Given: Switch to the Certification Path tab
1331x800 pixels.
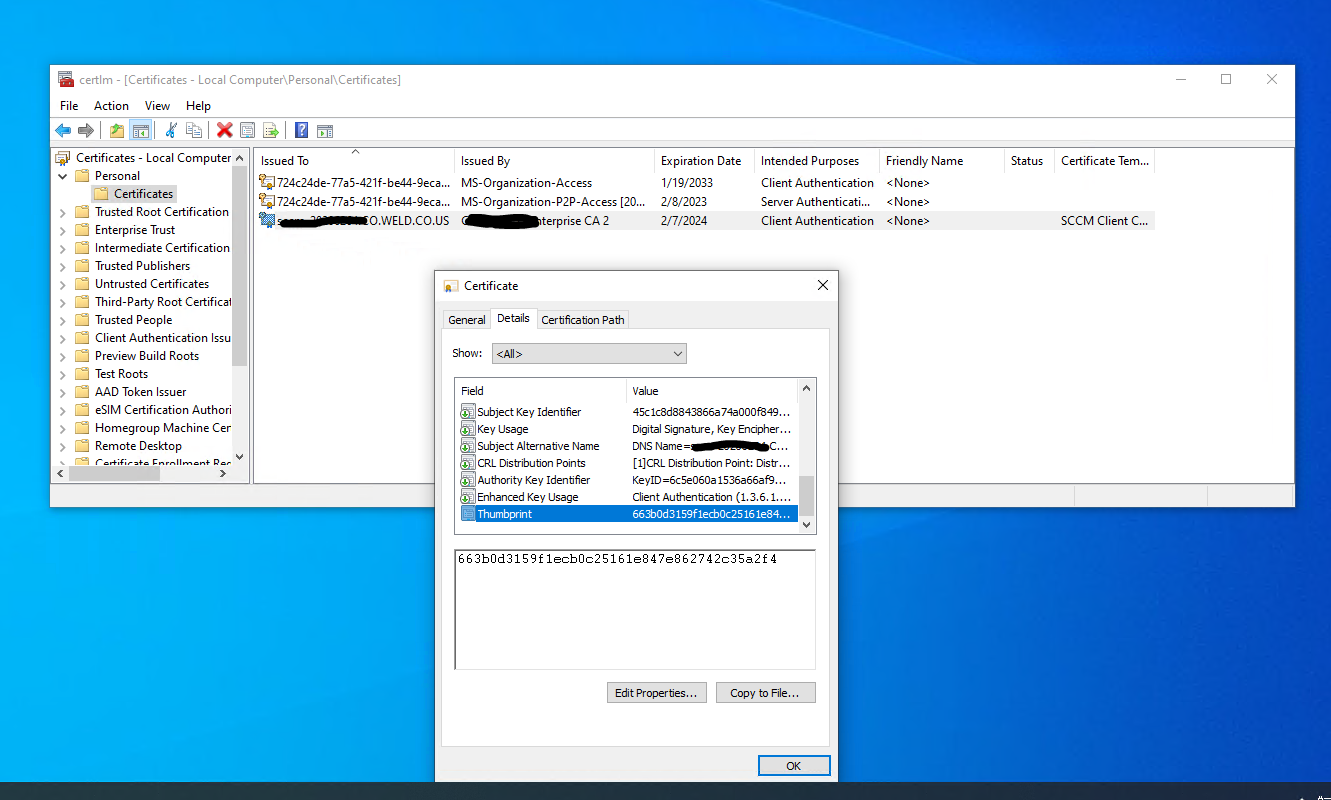Looking at the screenshot, I should click(582, 319).
